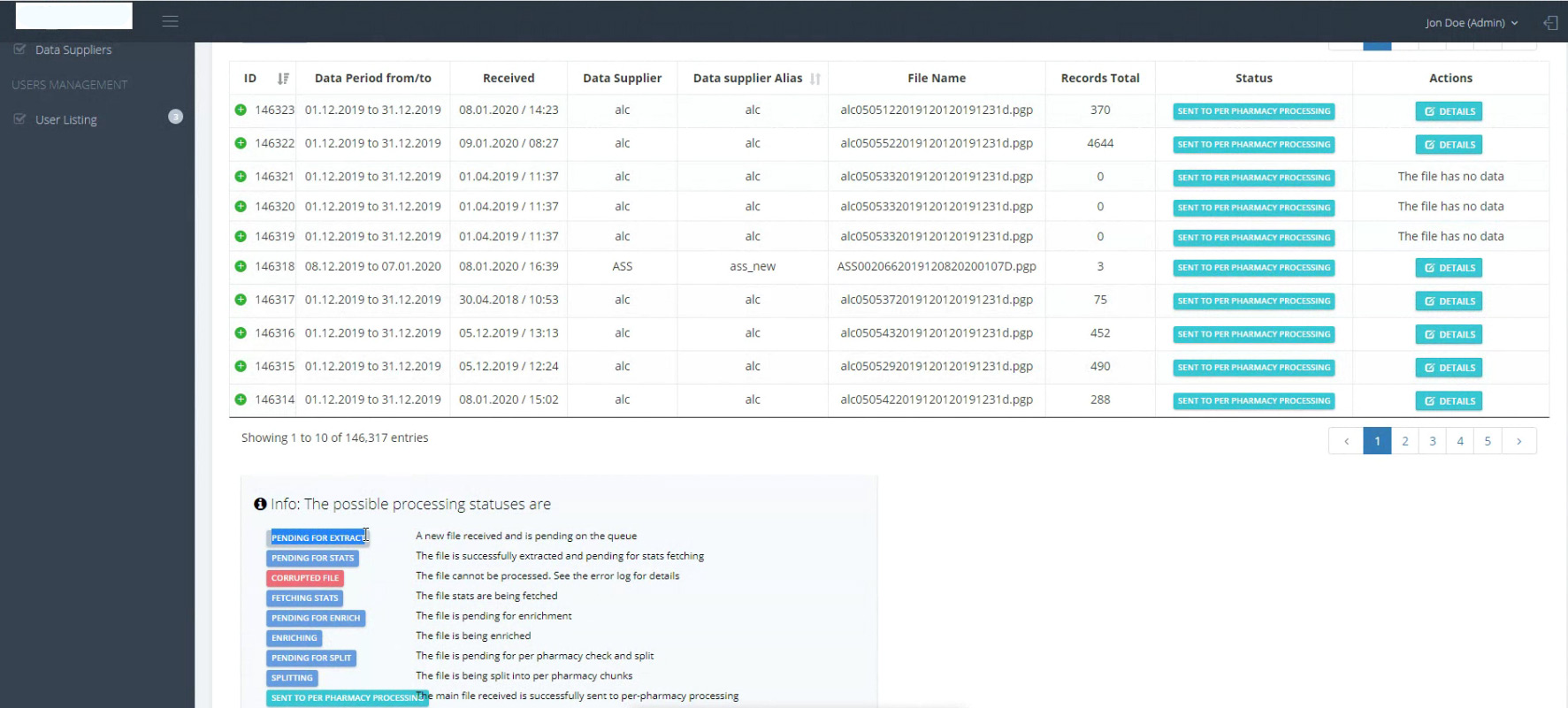1568x708 pixels.
Task: Open Details for file ASS0020662019120820200107D.pgp
Action: coord(1449,268)
